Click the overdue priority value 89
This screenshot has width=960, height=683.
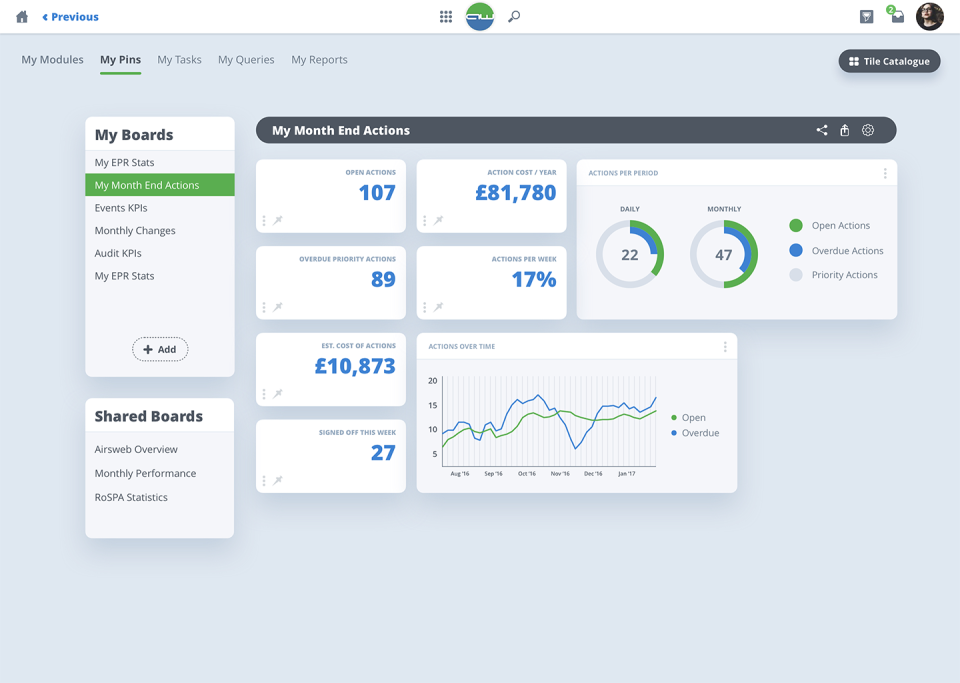point(383,280)
